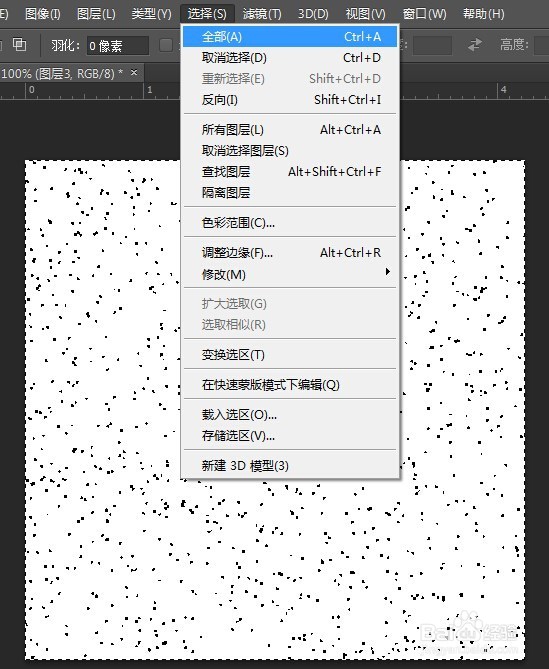Open the 图层(L) menu
The image size is (549, 669).
(x=96, y=14)
